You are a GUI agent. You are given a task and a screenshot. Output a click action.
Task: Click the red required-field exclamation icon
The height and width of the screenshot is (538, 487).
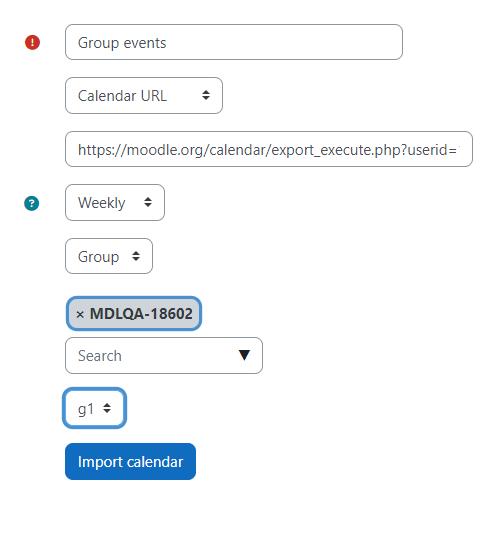32,43
